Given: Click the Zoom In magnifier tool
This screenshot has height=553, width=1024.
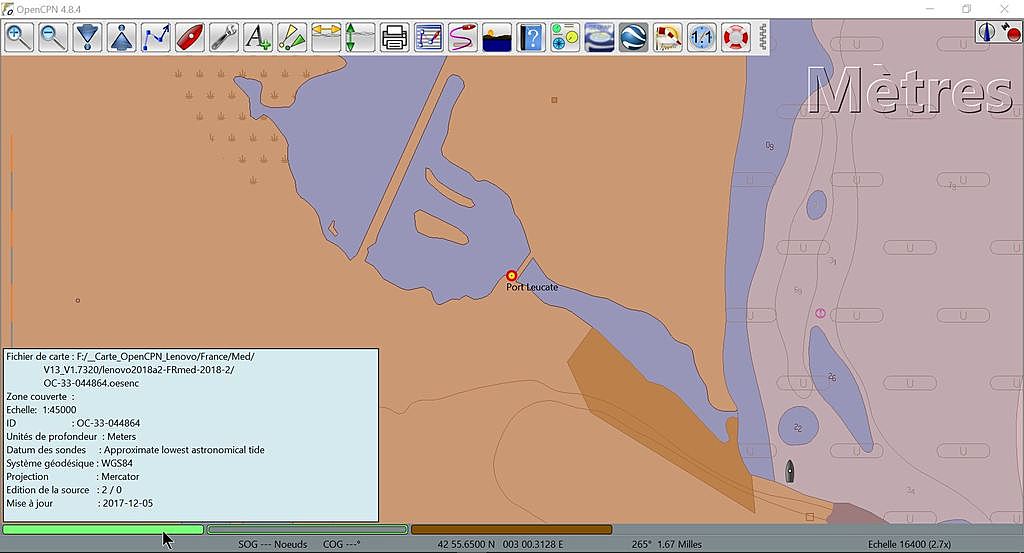Looking at the screenshot, I should [19, 37].
